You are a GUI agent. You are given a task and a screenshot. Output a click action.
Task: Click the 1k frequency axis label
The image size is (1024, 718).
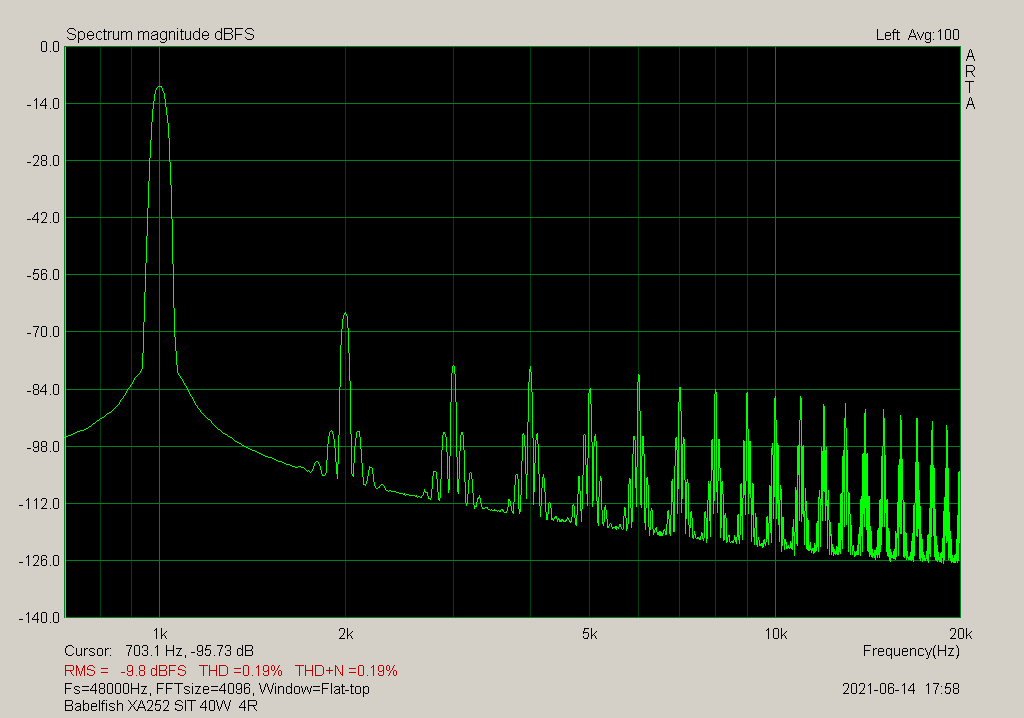click(x=160, y=634)
